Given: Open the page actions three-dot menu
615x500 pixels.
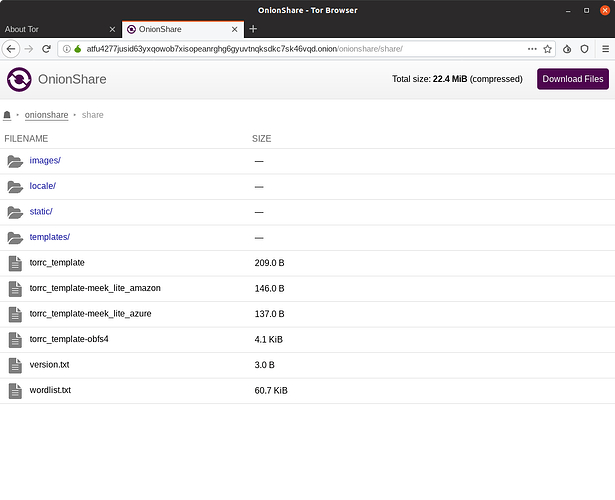Looking at the screenshot, I should [x=532, y=48].
